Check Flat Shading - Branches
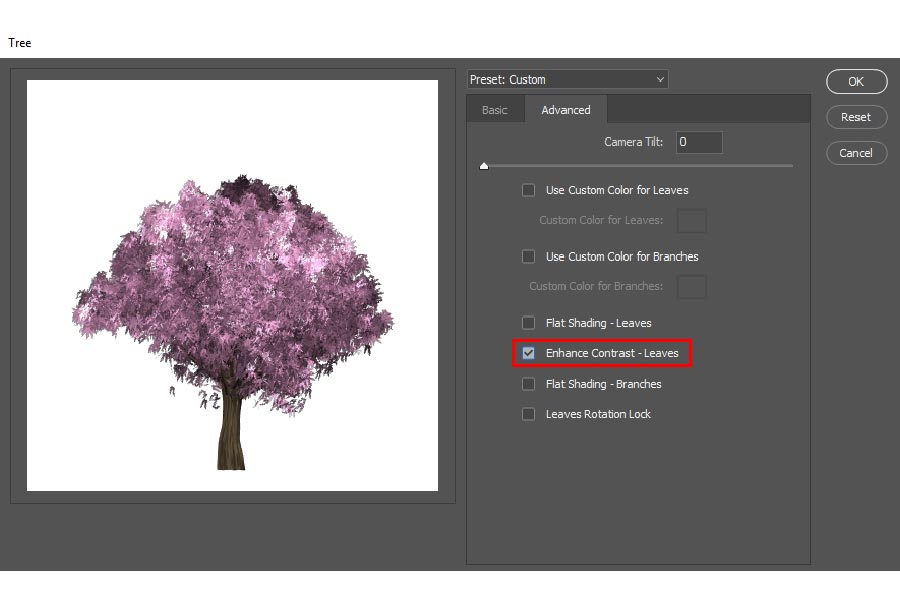This screenshot has width=900, height=600. 528,384
